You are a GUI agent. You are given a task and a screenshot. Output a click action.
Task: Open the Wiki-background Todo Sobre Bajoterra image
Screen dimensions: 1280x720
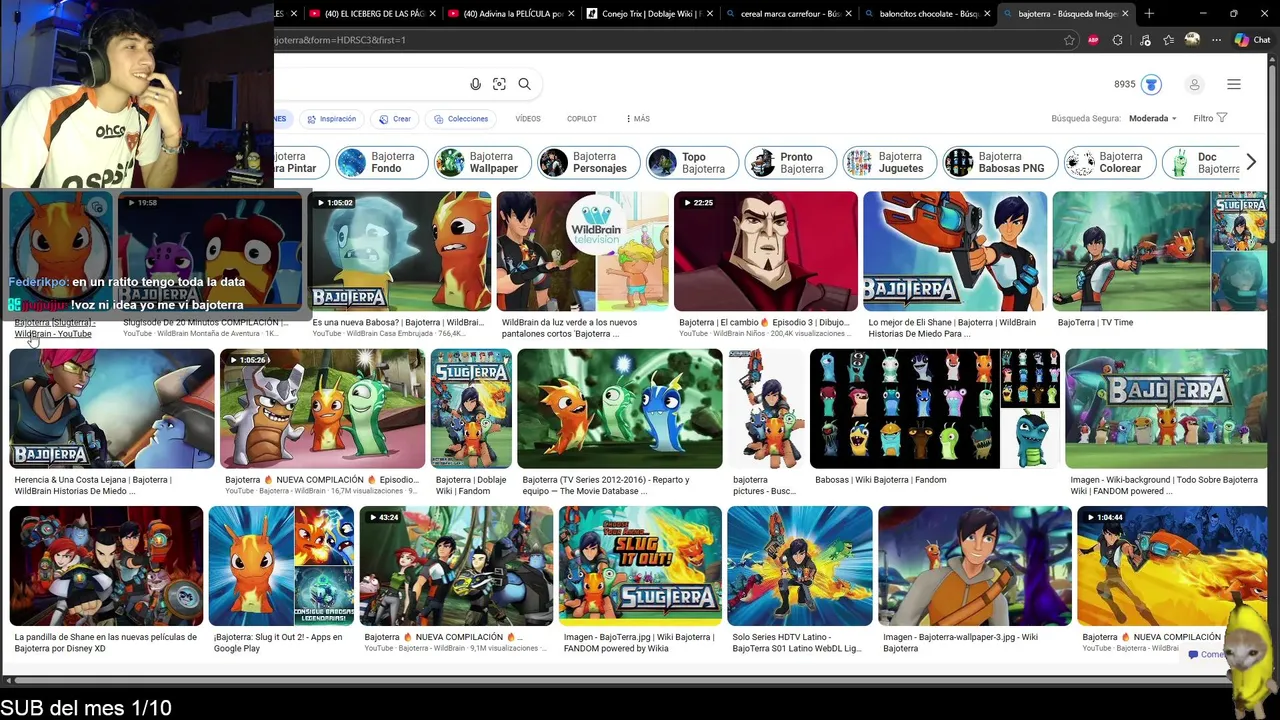(1166, 408)
